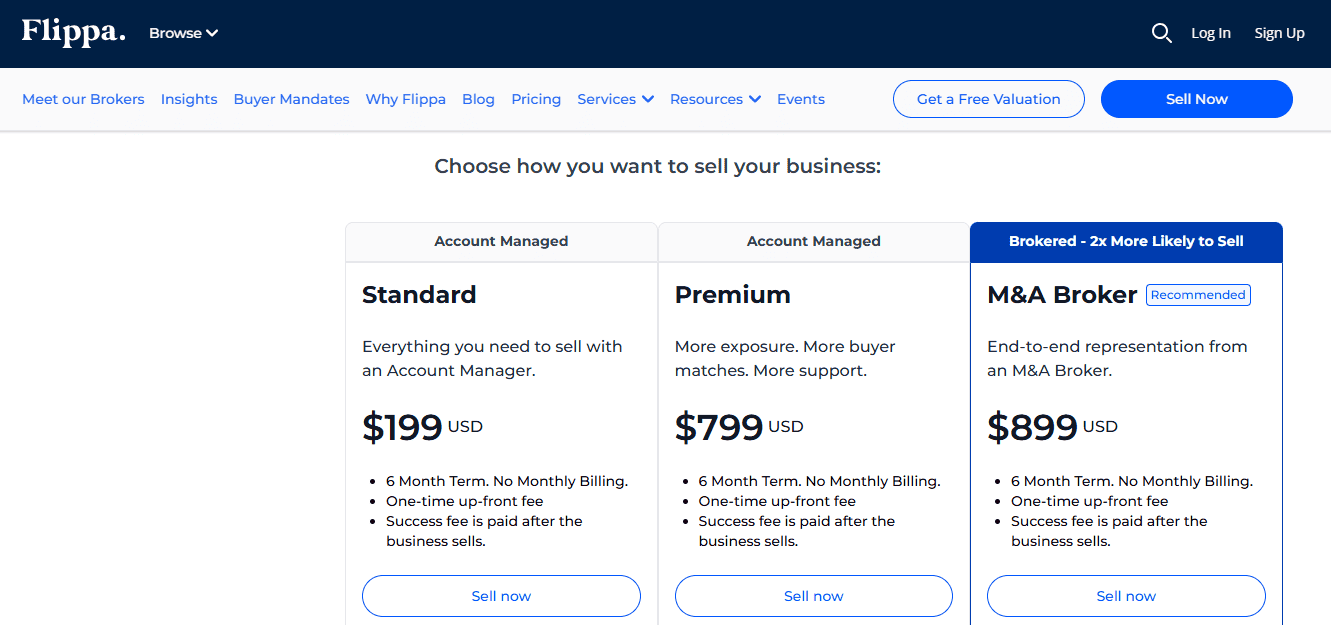Click the search magnifier icon
1331x625 pixels.
coord(1161,33)
